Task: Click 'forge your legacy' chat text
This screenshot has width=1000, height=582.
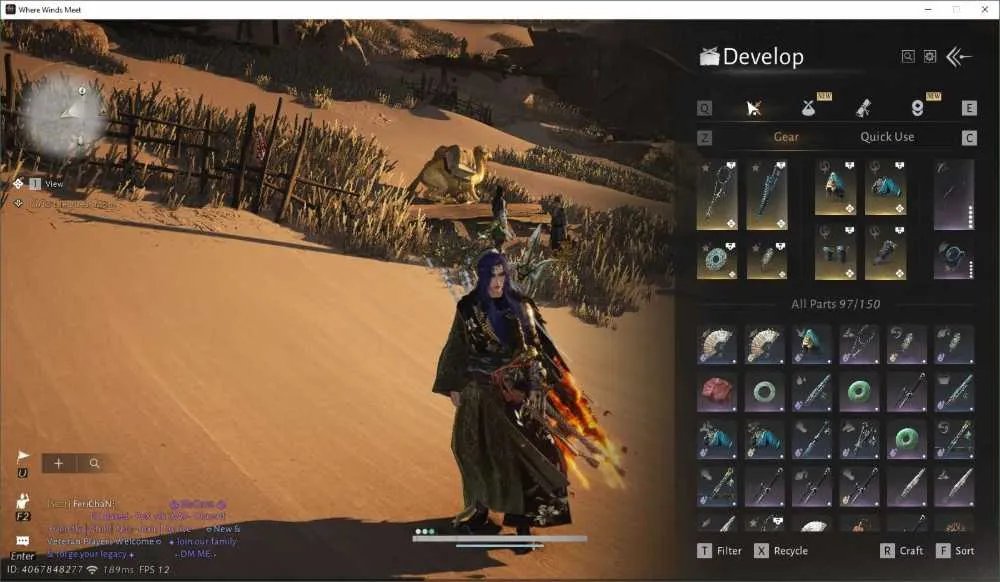Action: point(90,554)
